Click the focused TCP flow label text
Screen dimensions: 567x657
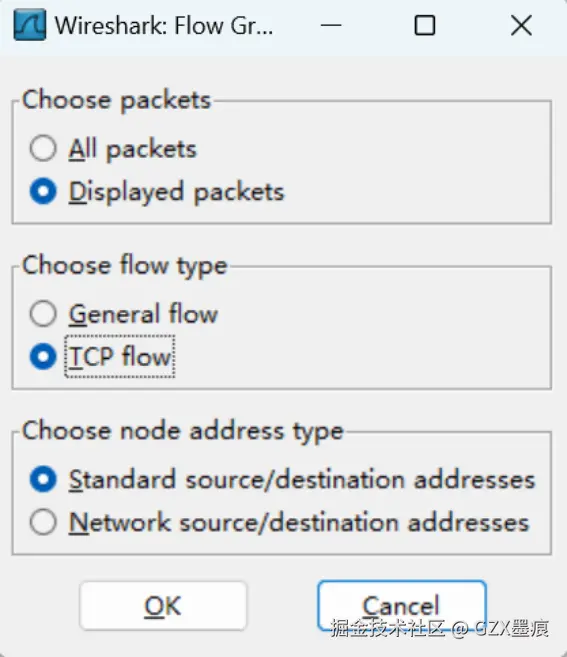120,357
